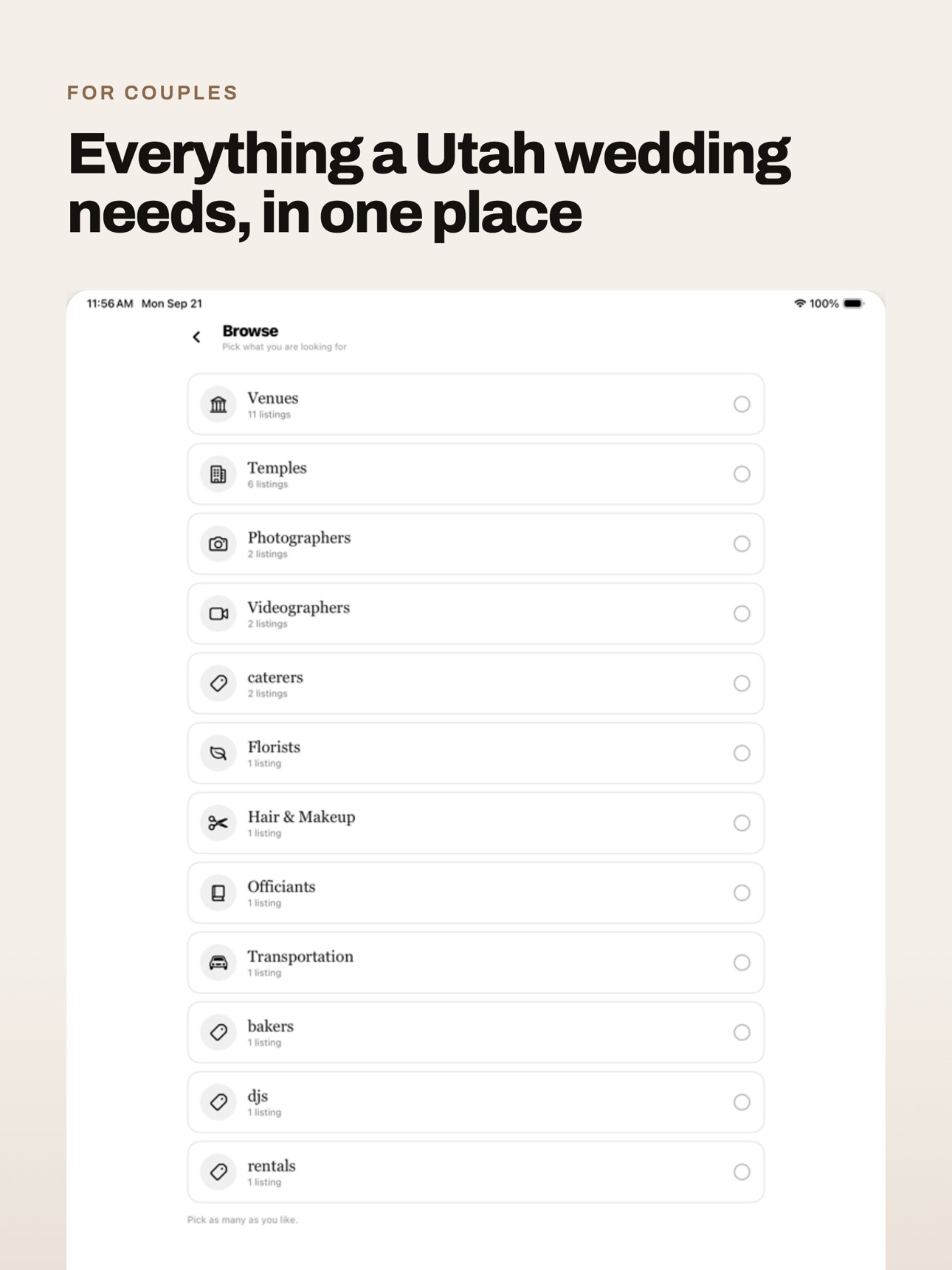952x1270 pixels.
Task: Click the caterers tag icon
Action: pyautogui.click(x=218, y=684)
